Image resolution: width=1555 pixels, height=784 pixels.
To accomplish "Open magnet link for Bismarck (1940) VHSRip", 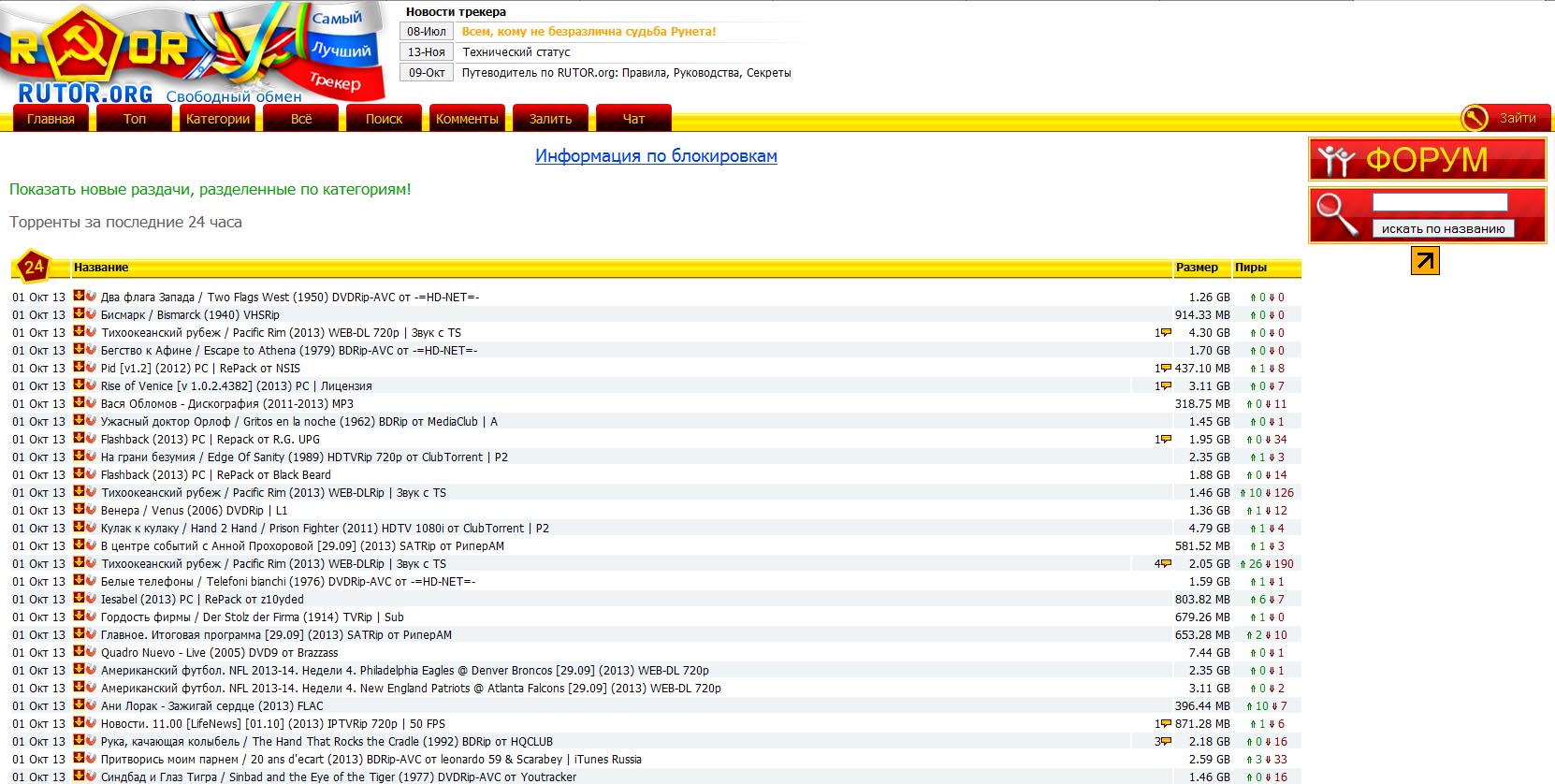I will coord(91,313).
